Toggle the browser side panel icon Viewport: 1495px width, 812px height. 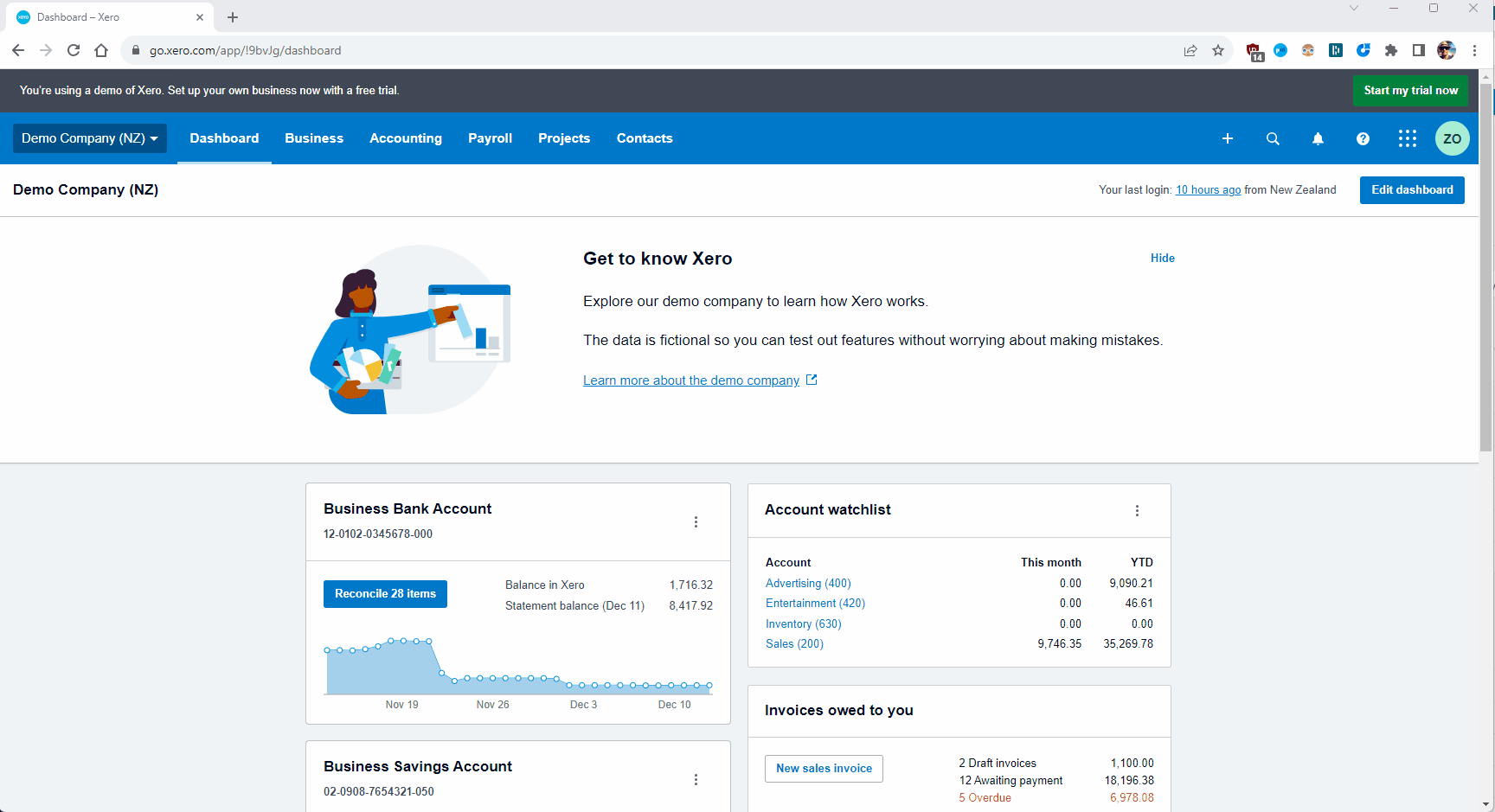1419,50
